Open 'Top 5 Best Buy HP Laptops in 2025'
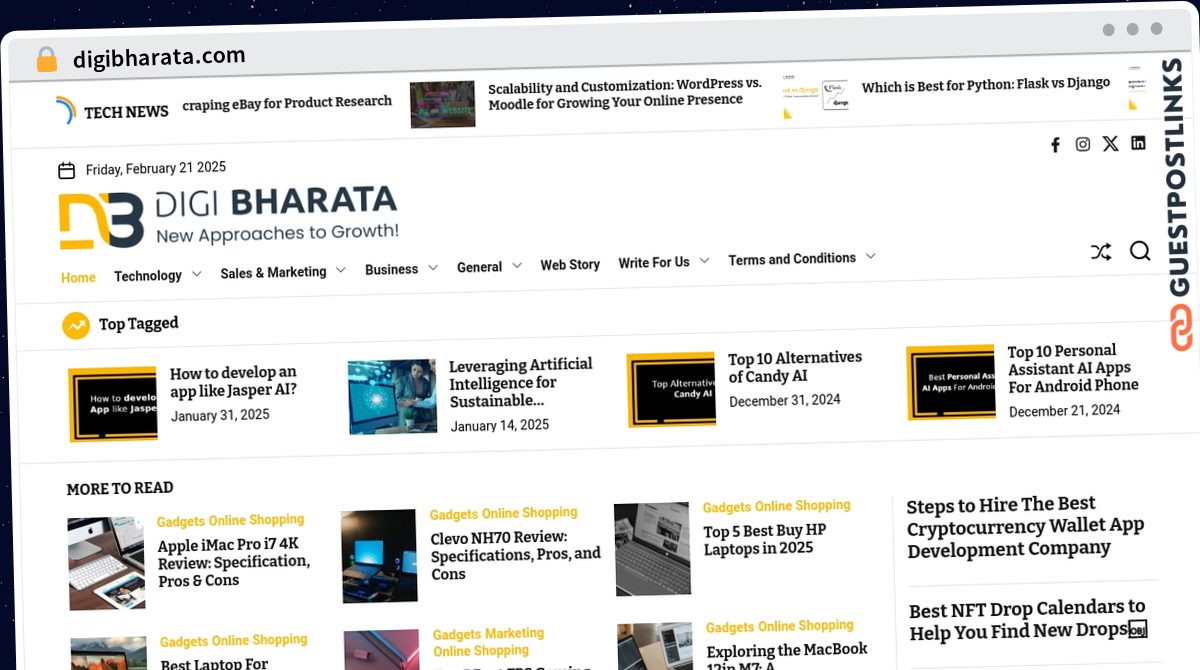The image size is (1200, 670). pos(765,539)
